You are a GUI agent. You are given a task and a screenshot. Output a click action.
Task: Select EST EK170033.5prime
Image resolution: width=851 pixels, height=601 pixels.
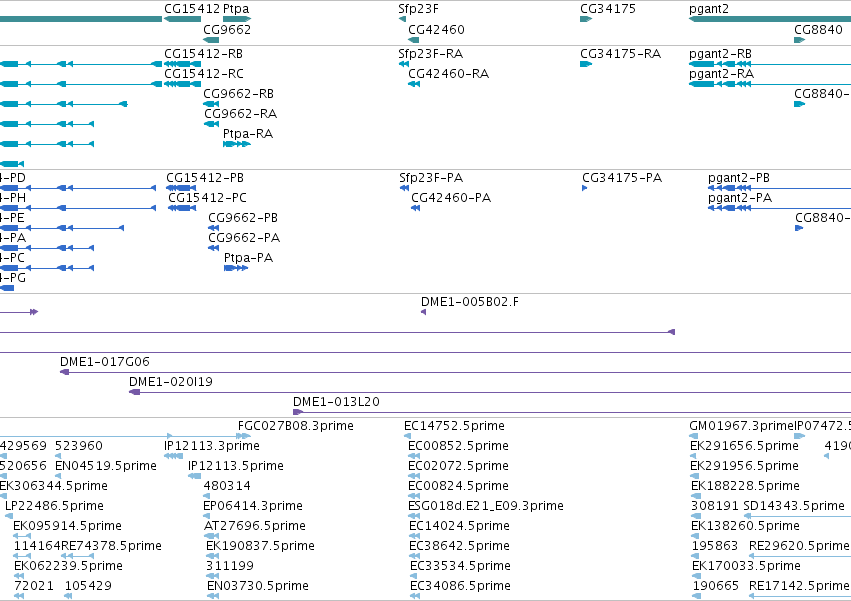point(746,566)
